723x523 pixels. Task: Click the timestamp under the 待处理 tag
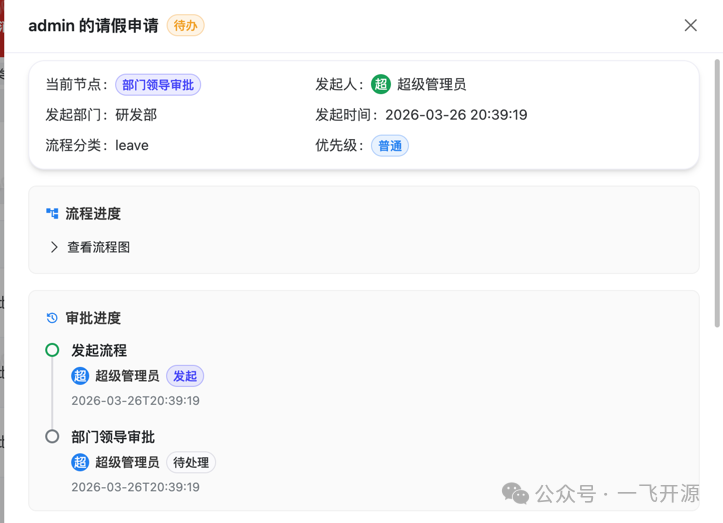click(x=136, y=487)
